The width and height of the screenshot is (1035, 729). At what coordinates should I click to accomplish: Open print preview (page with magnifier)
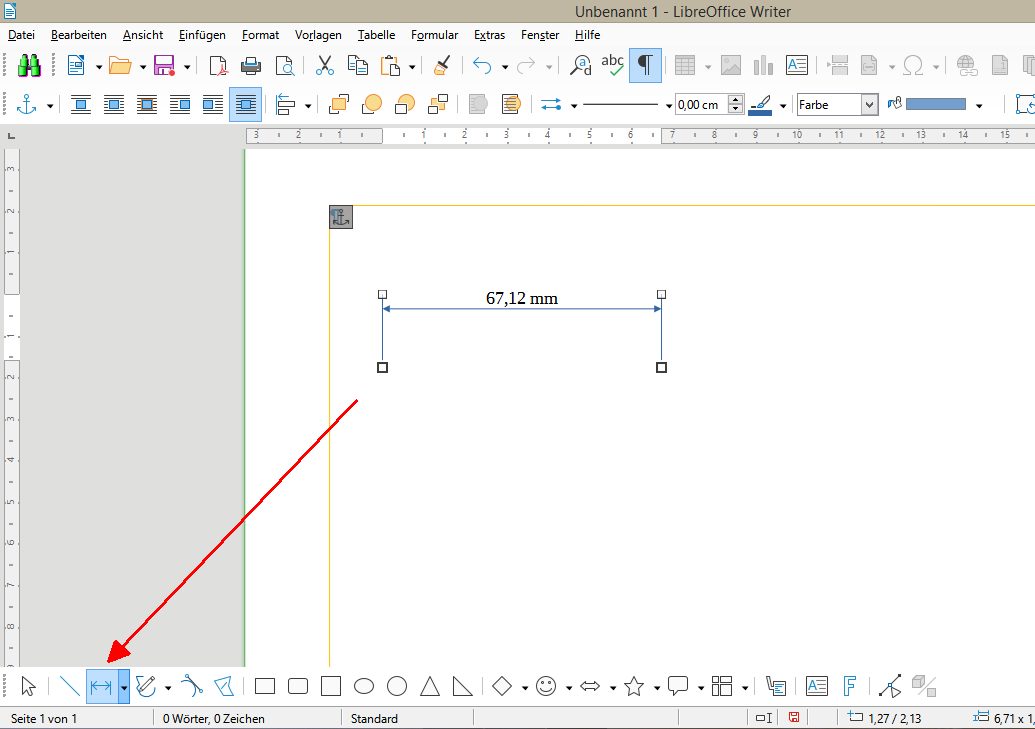284,65
